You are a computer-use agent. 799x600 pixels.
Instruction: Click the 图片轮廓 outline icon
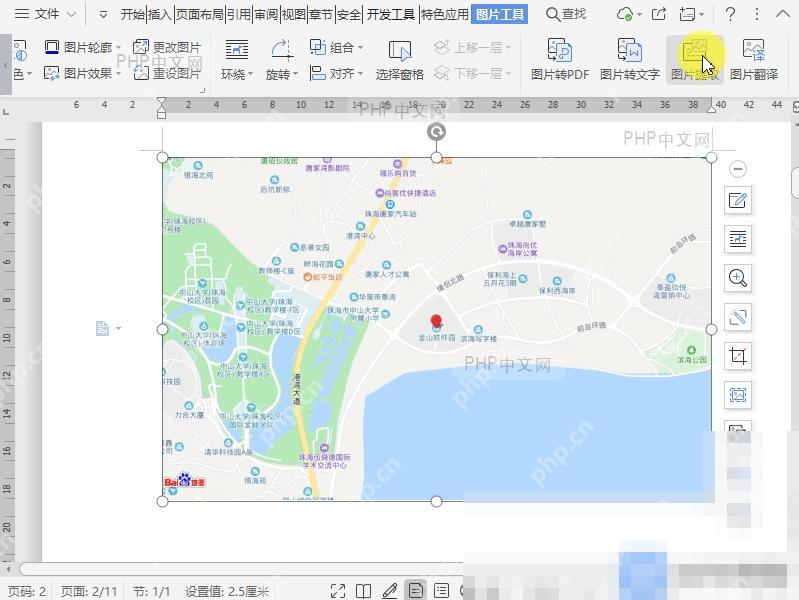[52, 47]
